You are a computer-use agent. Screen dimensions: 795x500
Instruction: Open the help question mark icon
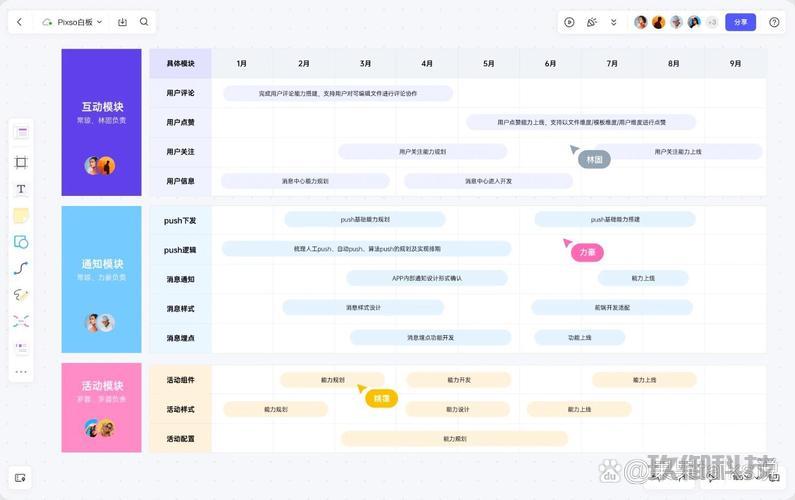(x=774, y=22)
